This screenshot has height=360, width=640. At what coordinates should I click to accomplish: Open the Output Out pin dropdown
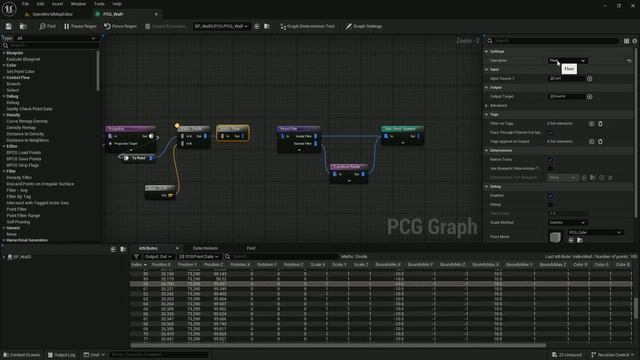(x=158, y=257)
